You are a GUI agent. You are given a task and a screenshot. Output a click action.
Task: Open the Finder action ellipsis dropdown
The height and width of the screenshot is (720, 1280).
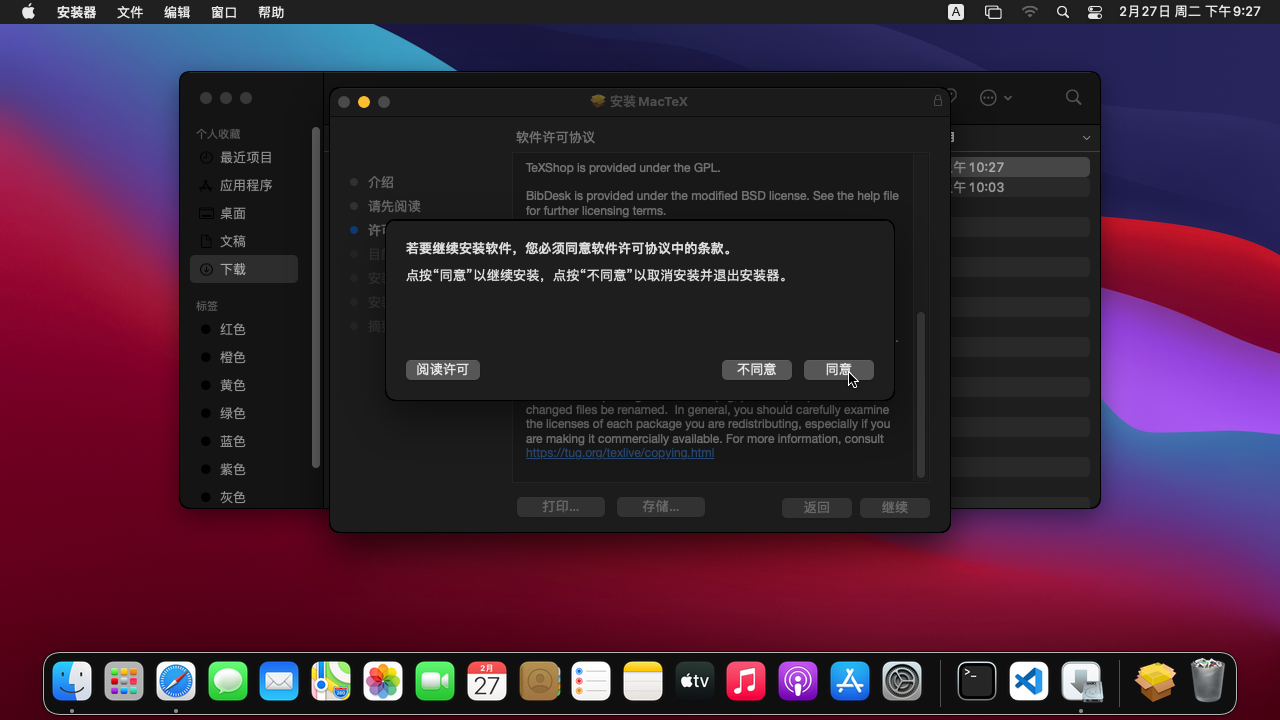coord(996,98)
